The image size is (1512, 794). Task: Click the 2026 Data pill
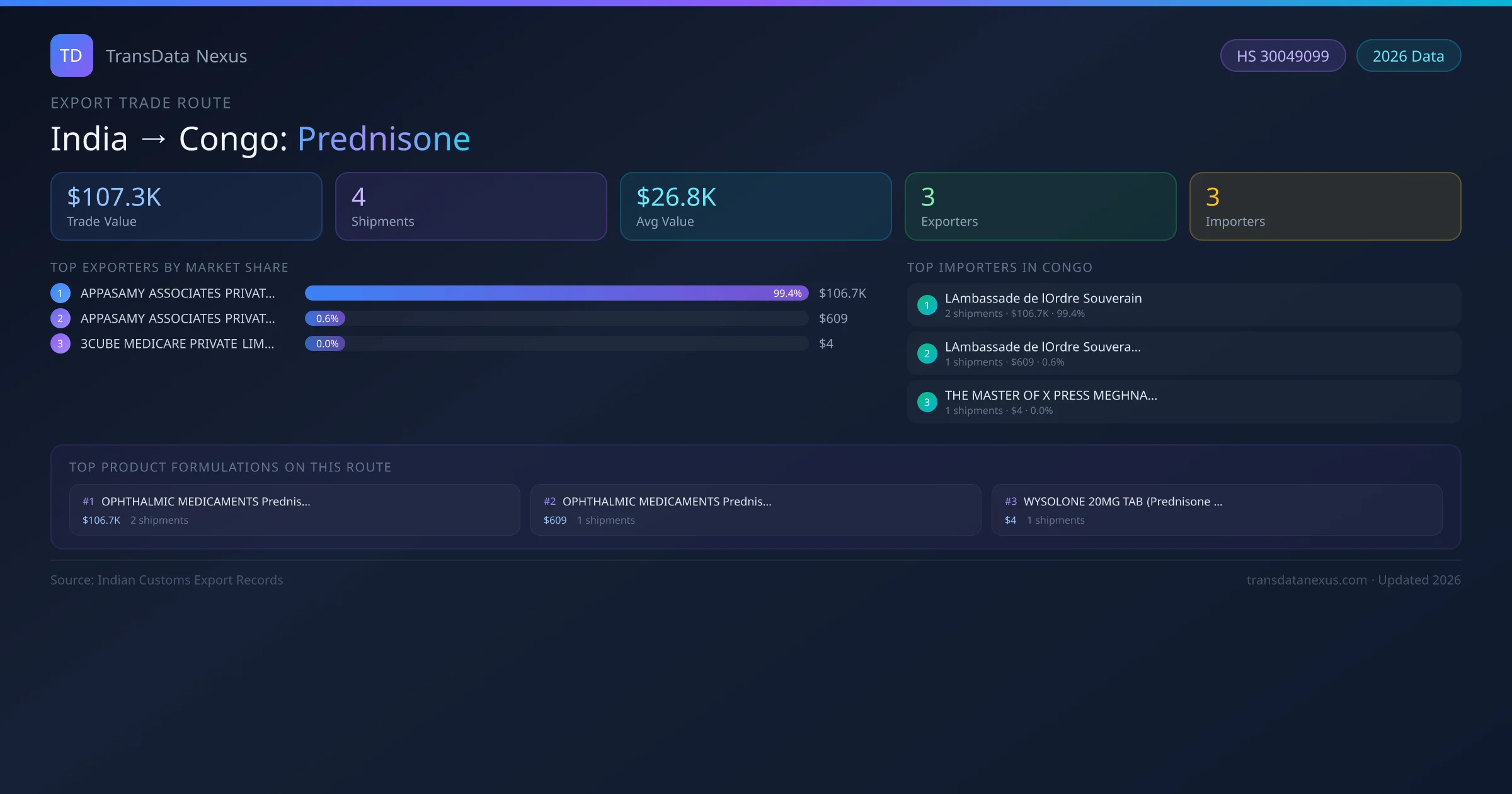[x=1408, y=56]
